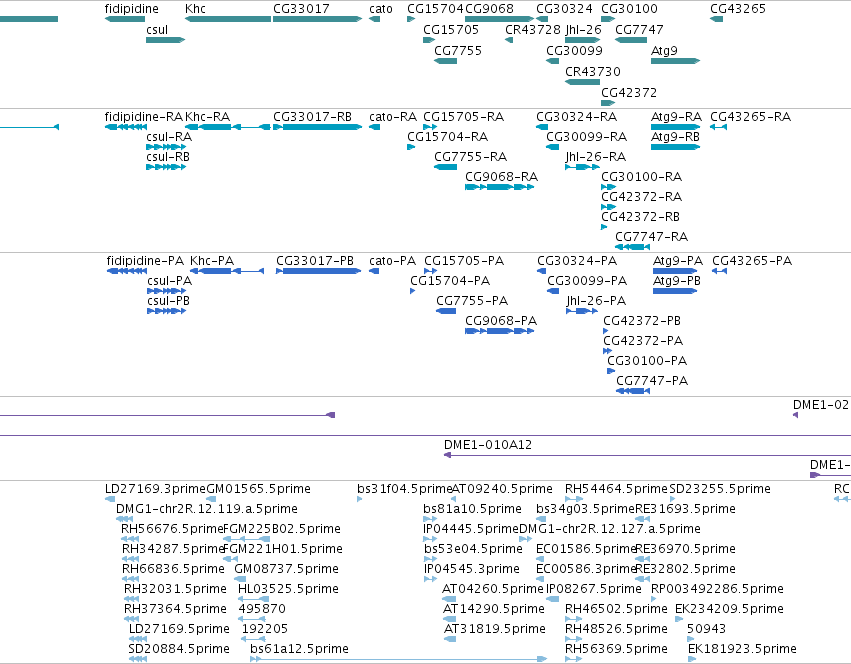
Task: Click the CG43265-RA transcript label
Action: click(751, 117)
